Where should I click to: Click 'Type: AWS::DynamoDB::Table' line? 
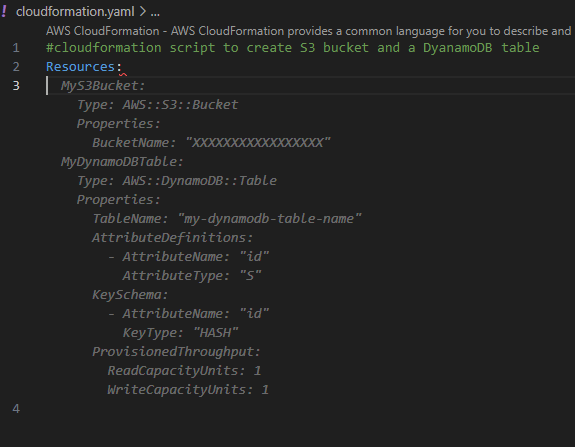[176, 181]
